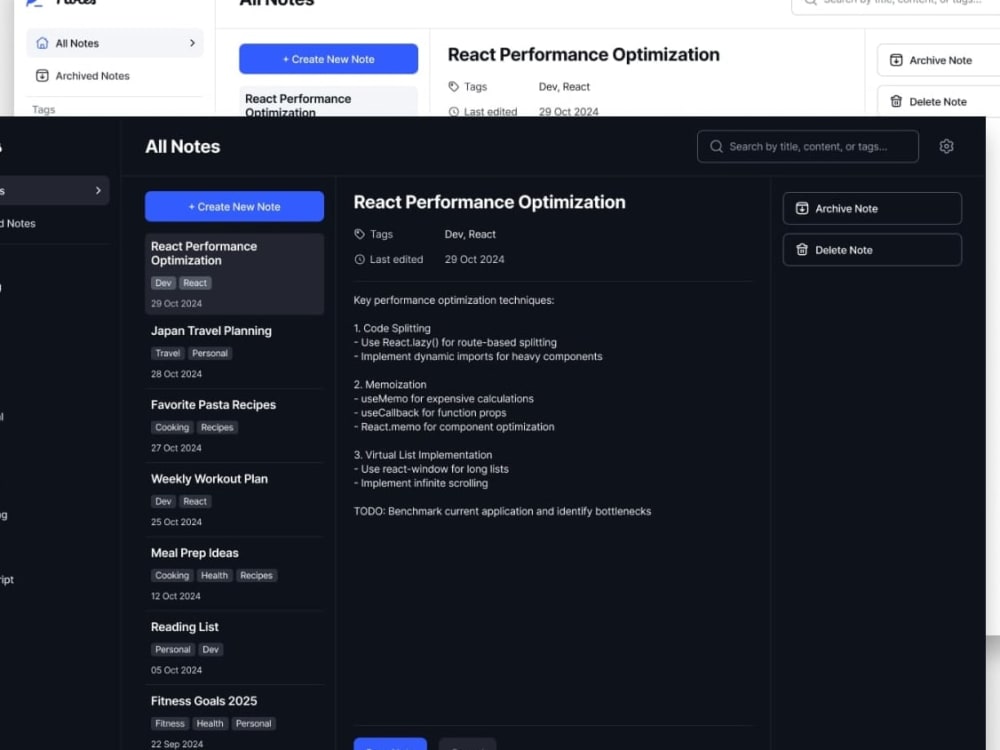Open React Performance Optimization note in dark list

234,274
